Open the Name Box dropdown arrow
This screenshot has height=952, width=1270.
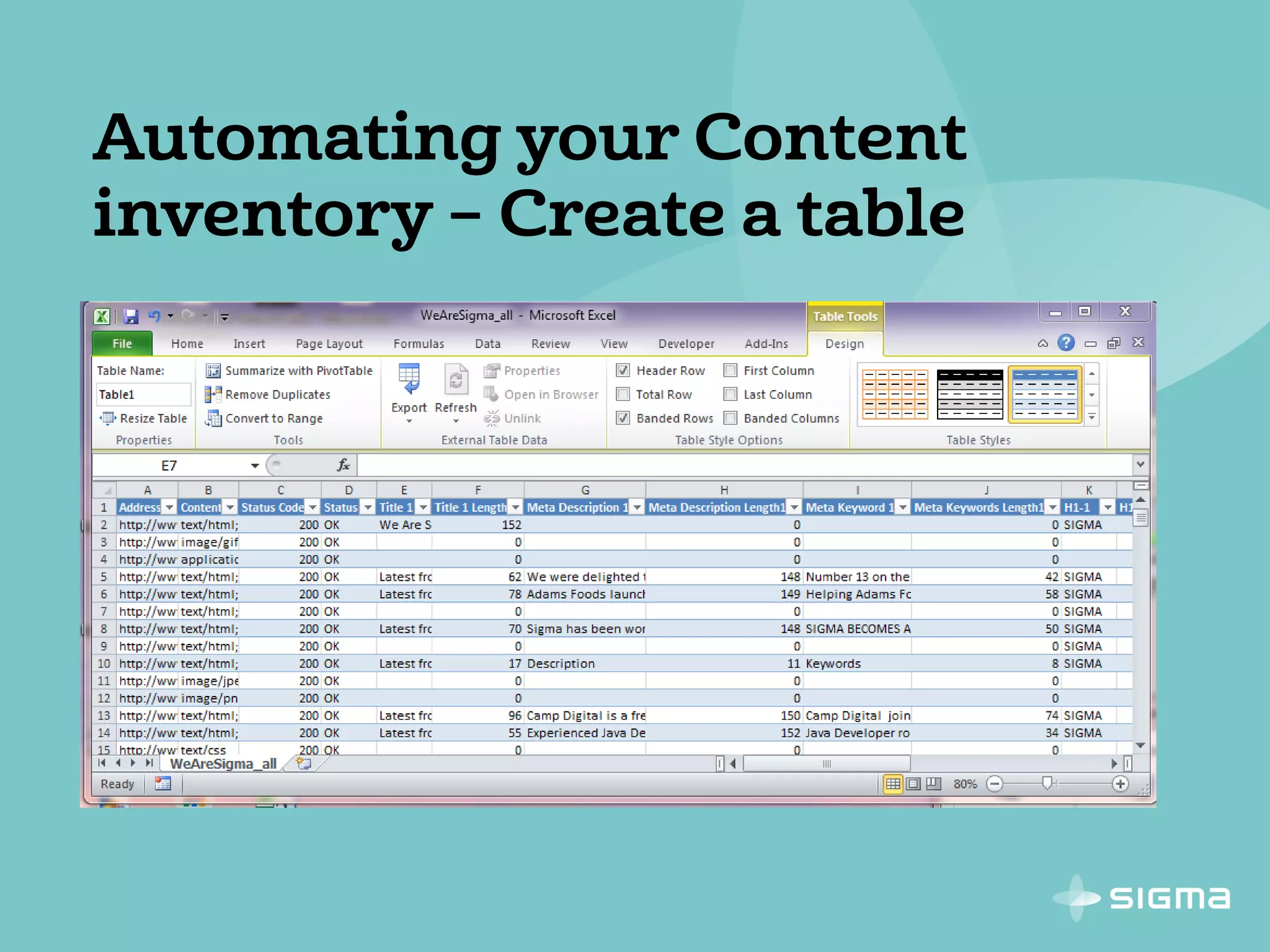(x=254, y=465)
